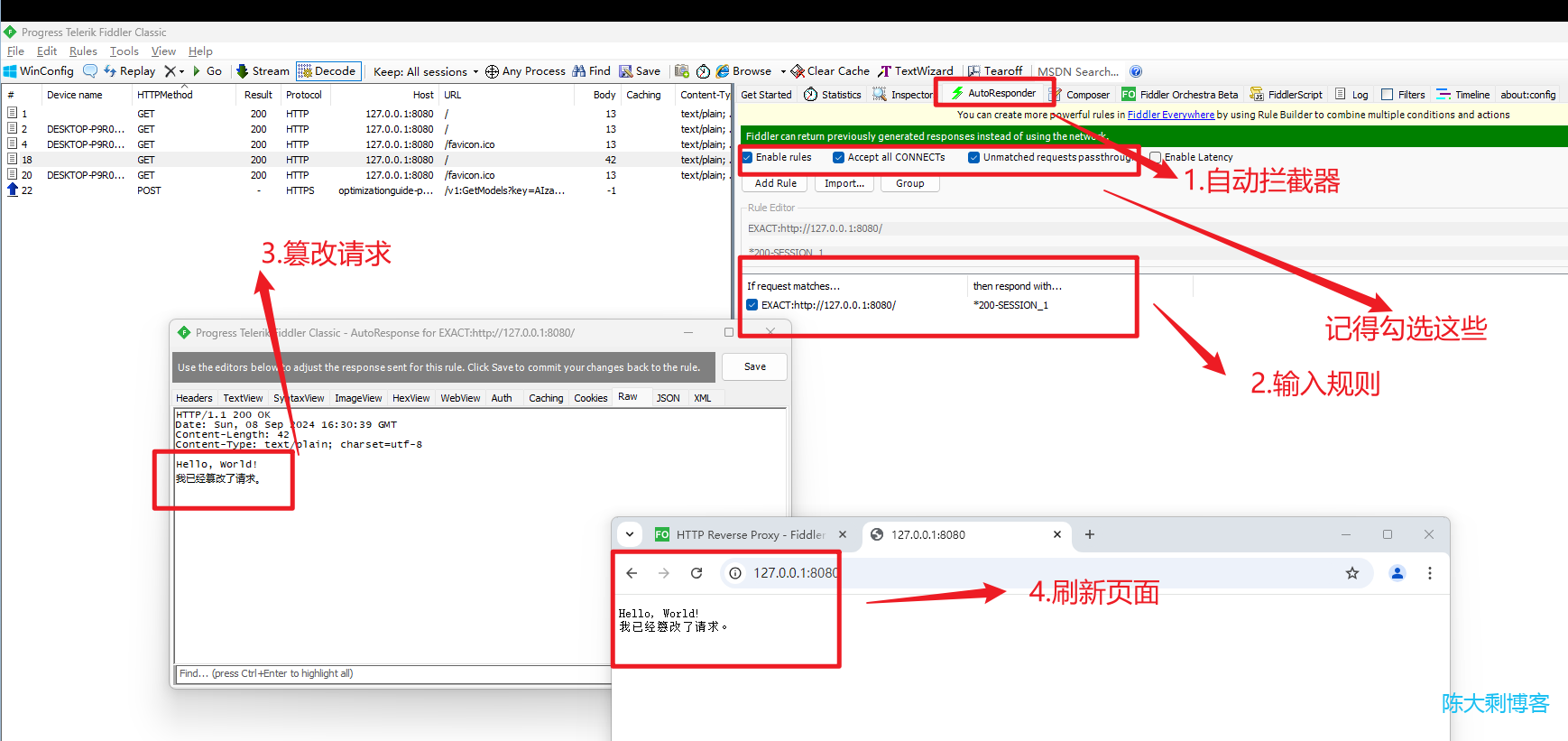Viewport: 1568px width, 741px height.
Task: Go back in the browser
Action: [x=632, y=573]
